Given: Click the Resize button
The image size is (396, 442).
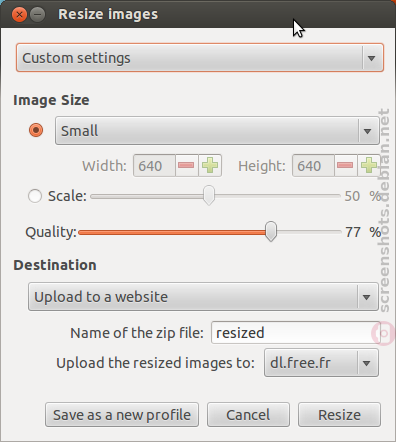Looking at the screenshot, I should click(339, 415).
